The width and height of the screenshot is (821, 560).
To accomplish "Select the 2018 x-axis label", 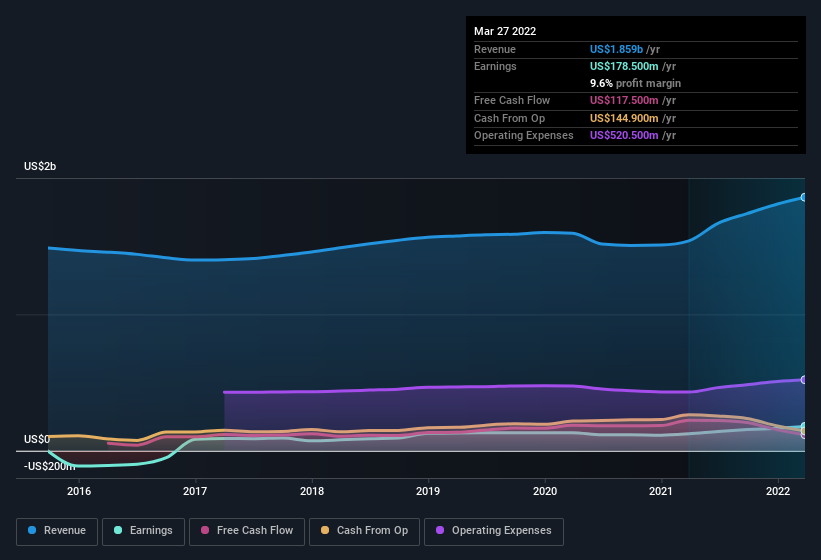I will pos(312,491).
